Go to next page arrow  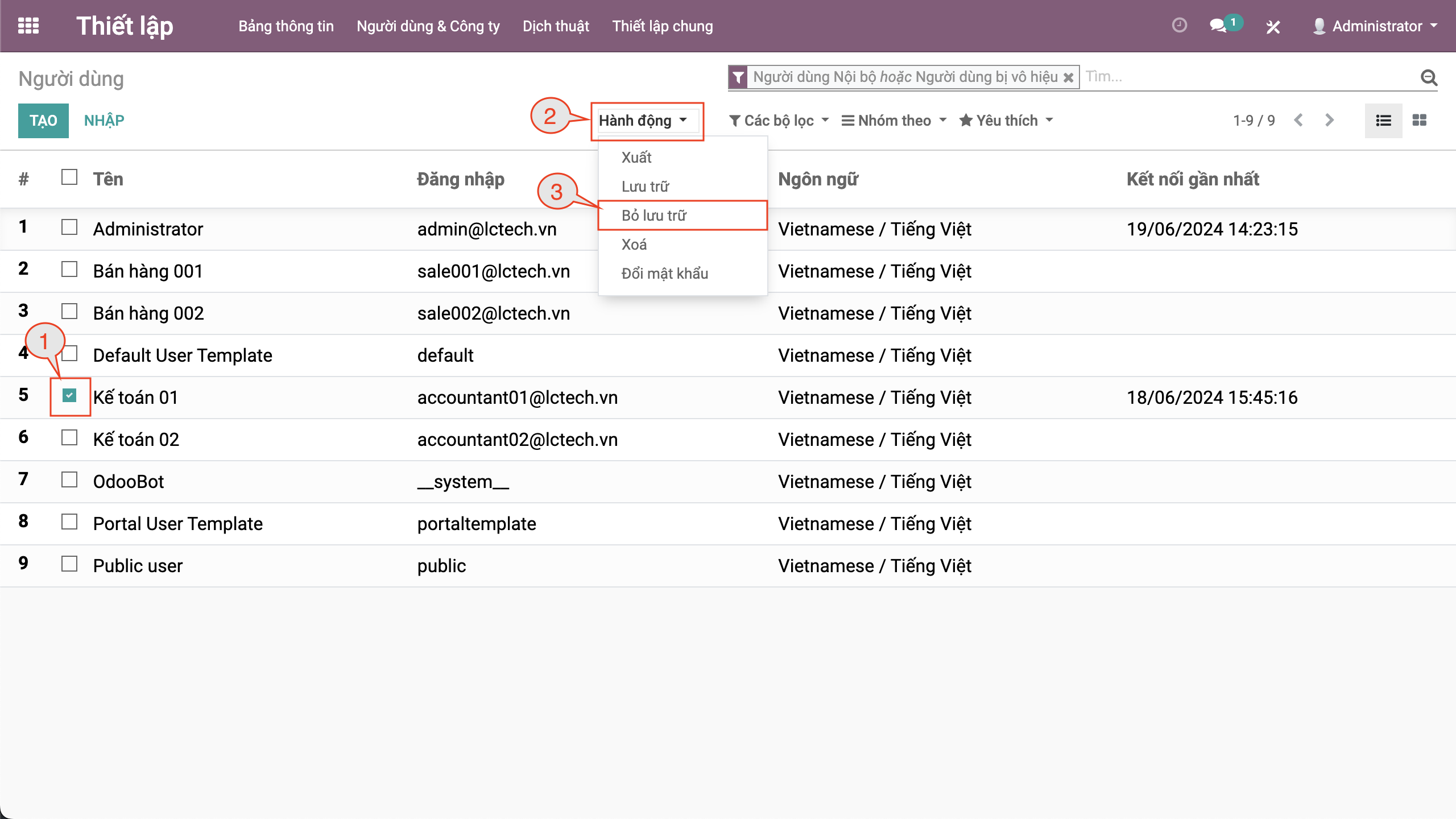coord(1329,120)
